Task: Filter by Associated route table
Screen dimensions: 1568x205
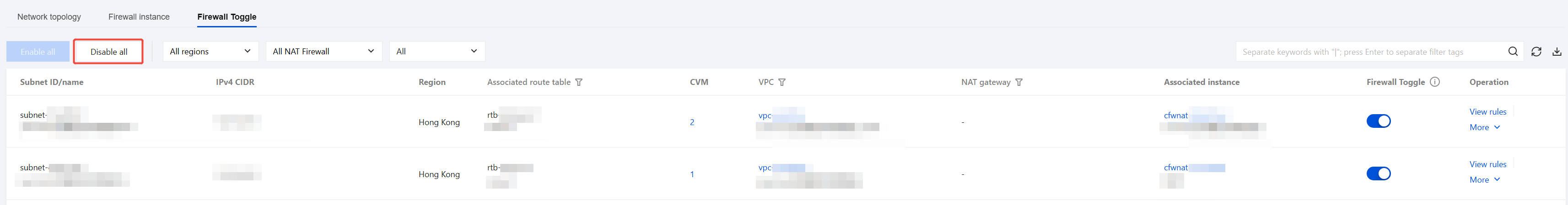Action: click(579, 82)
